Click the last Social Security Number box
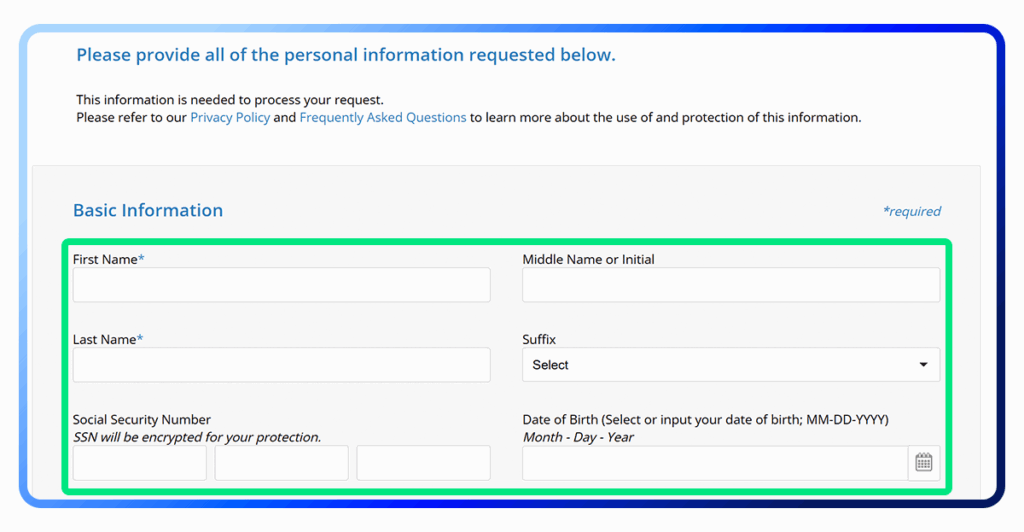Viewport: 1024px width, 532px height. pos(423,462)
